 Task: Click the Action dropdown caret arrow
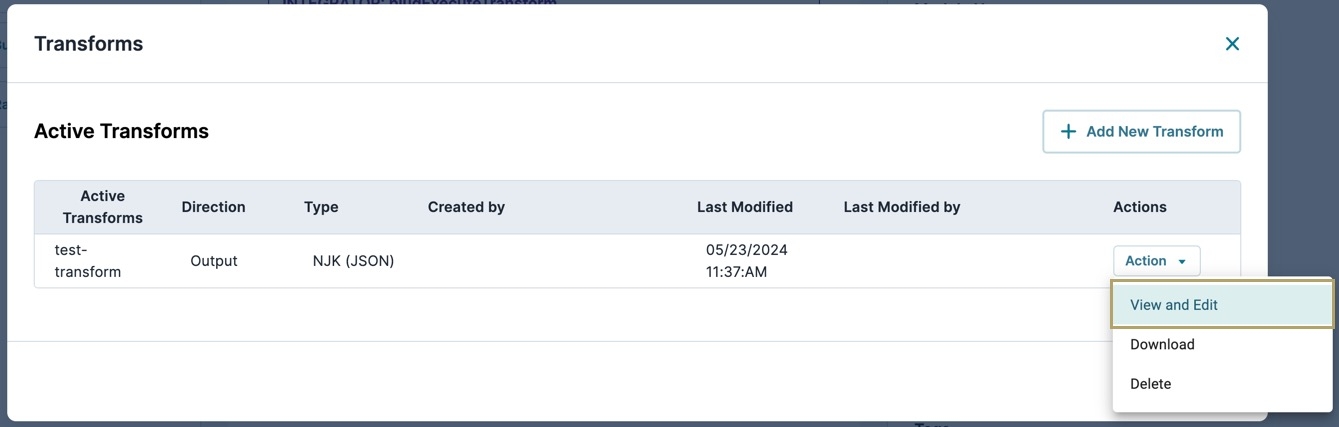(x=1182, y=261)
